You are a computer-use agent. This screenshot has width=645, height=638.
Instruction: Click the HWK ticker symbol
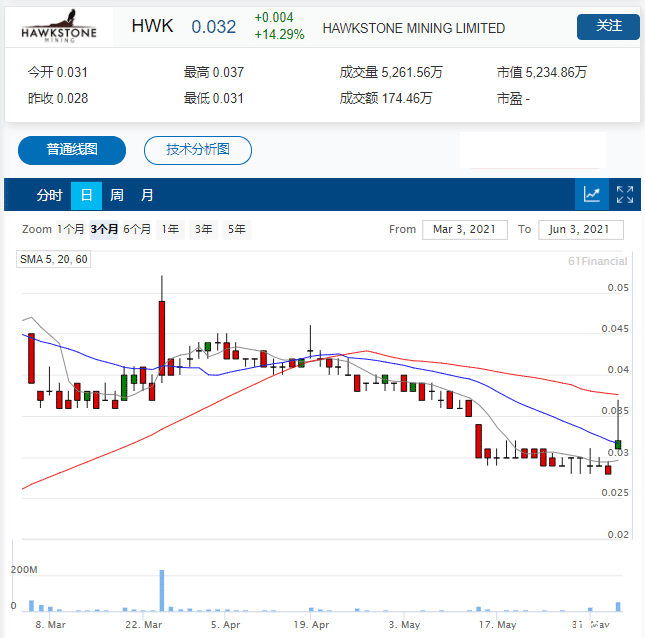(152, 26)
